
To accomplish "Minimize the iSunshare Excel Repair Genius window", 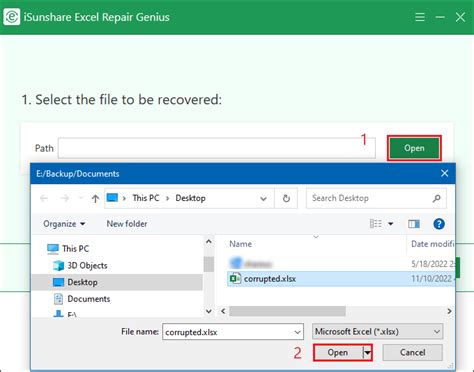I will (x=440, y=17).
